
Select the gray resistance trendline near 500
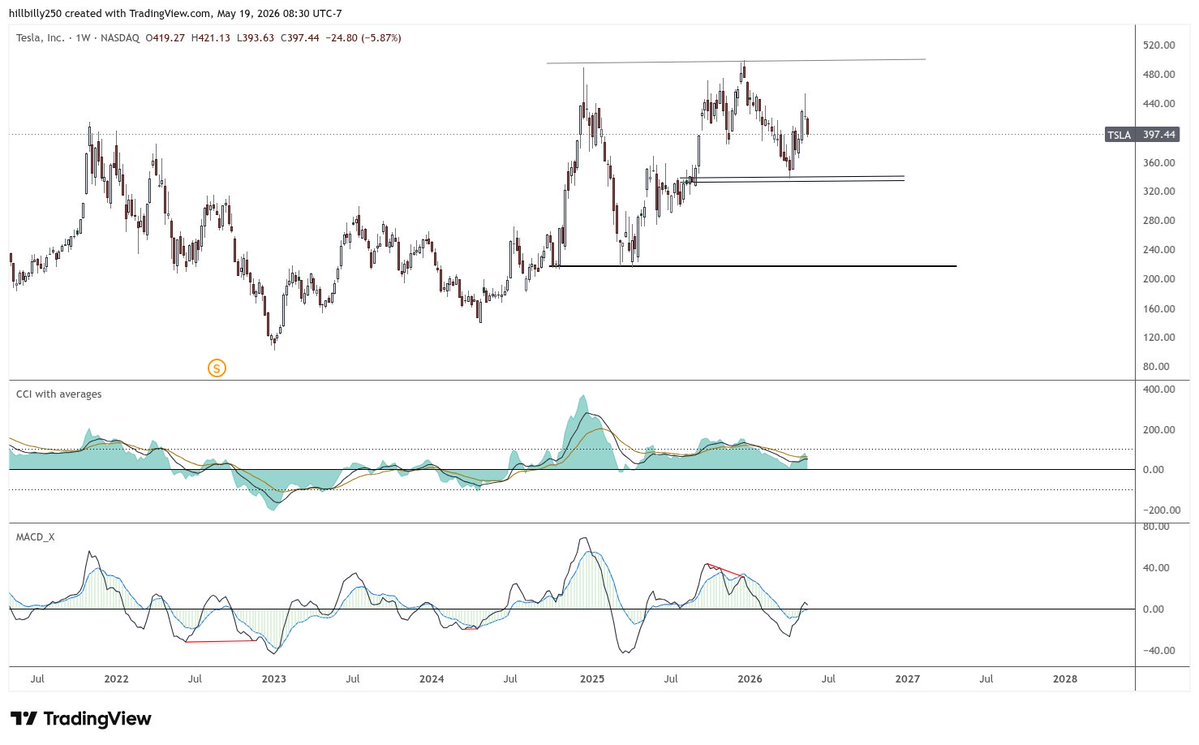coord(736,61)
